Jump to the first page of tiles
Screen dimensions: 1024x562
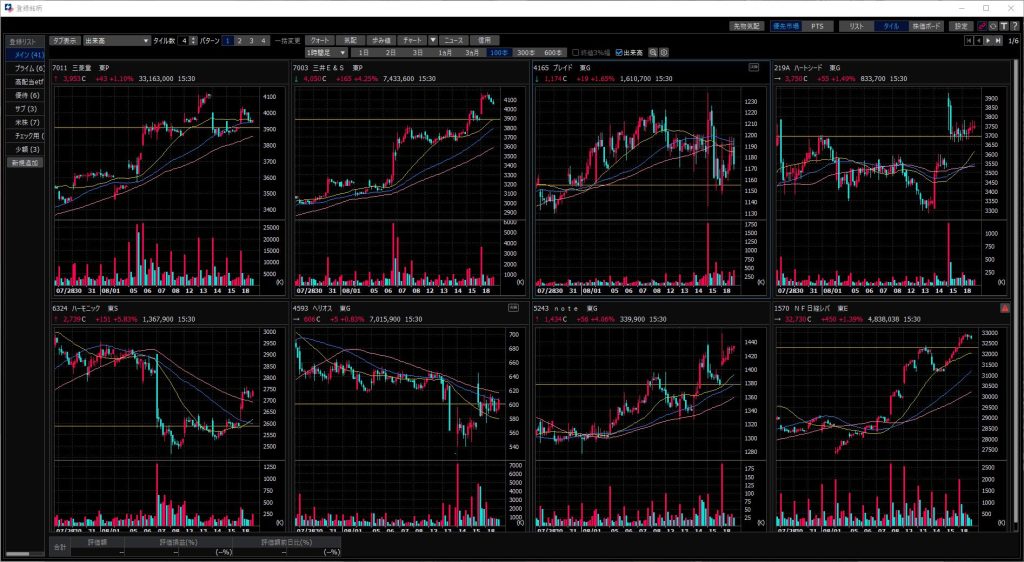[968, 41]
